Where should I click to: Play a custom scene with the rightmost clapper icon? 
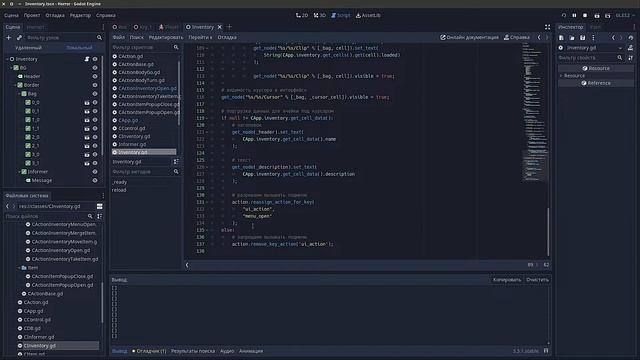607,16
